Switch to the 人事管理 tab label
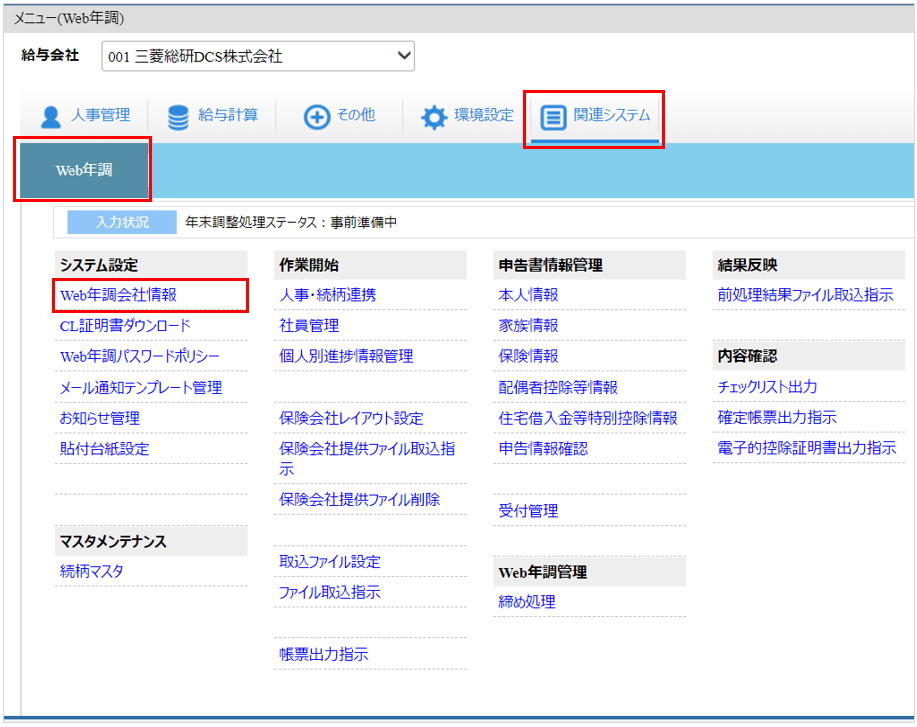This screenshot has height=727, width=917. (x=101, y=115)
